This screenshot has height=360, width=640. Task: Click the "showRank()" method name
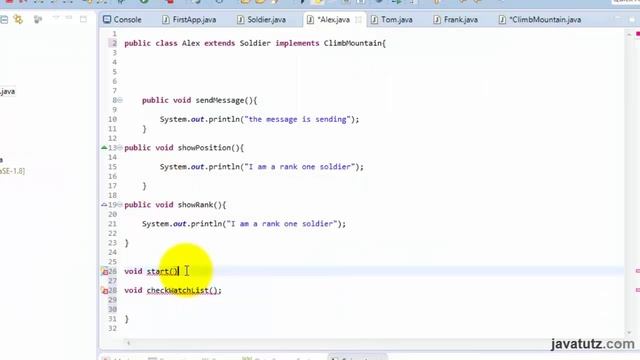coord(200,204)
